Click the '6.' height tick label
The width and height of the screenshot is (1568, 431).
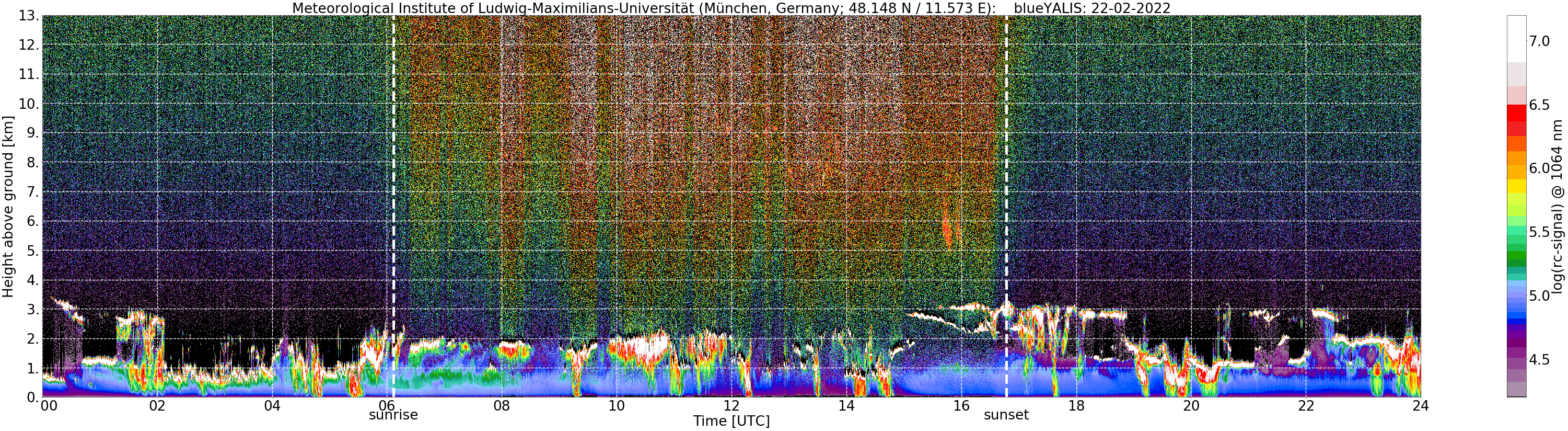tap(32, 221)
